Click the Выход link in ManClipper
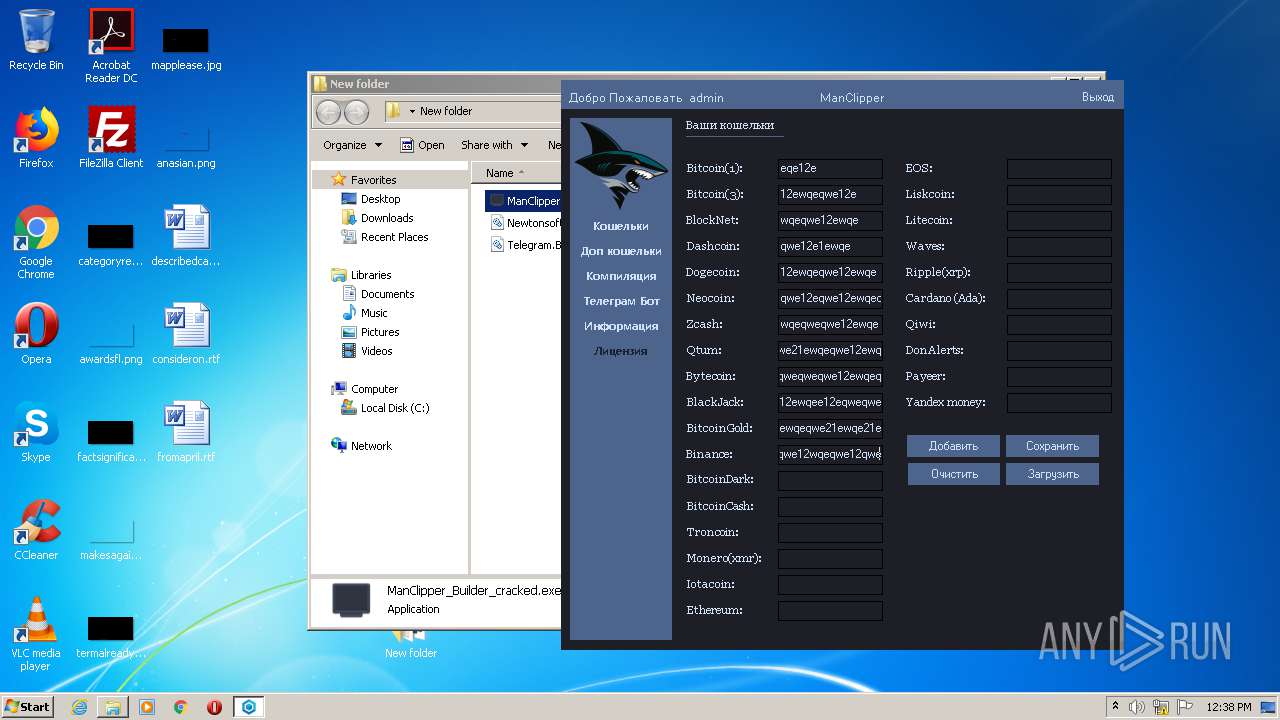 (1097, 97)
